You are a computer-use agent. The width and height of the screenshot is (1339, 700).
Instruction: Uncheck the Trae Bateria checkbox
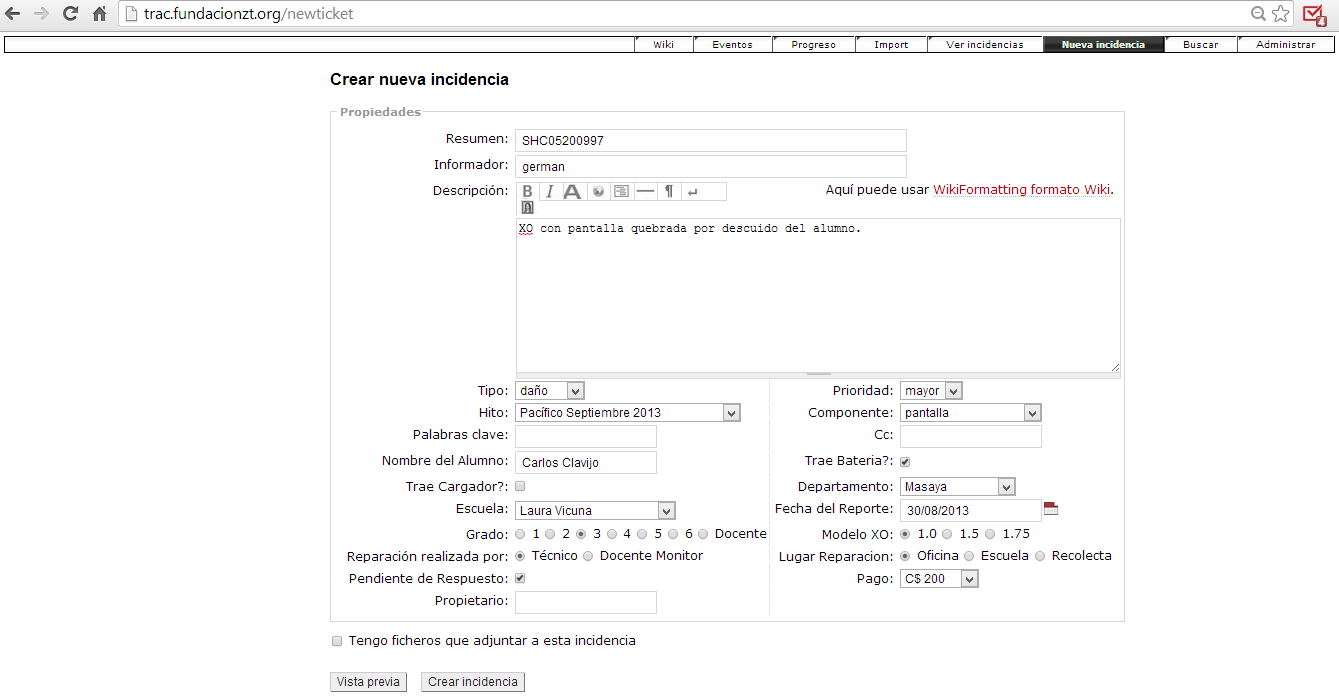click(x=905, y=462)
